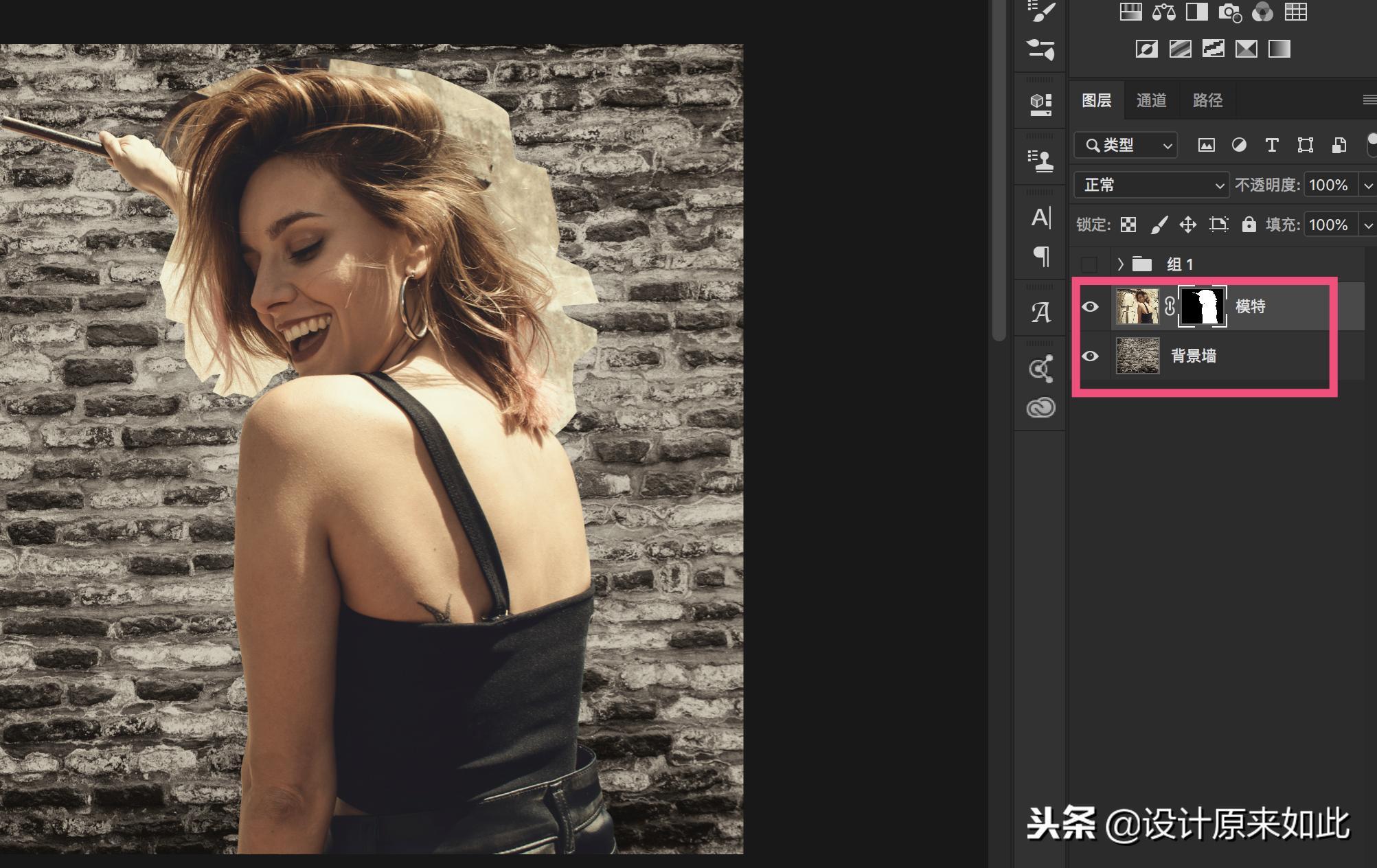The height and width of the screenshot is (868, 1377).
Task: Switch to the 路径 tab
Action: point(1207,101)
